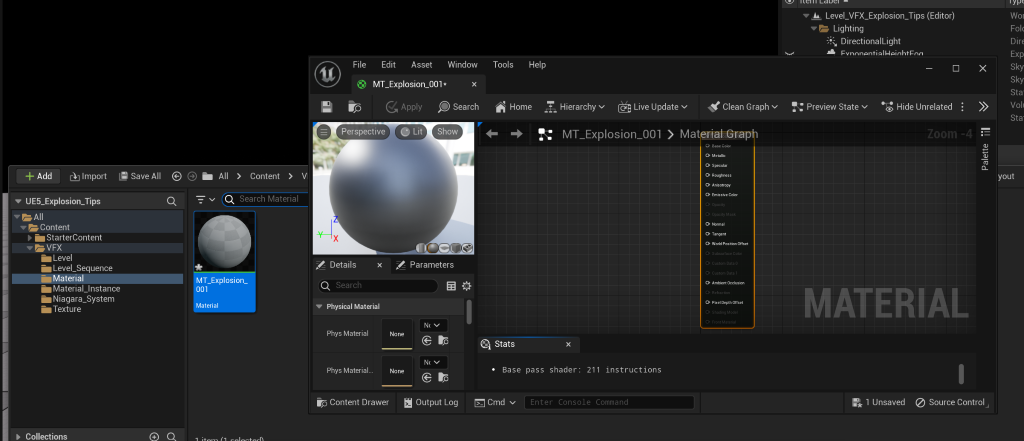The width and height of the screenshot is (1024, 441).
Task: Use selected asset for Phys Material
Action: point(427,340)
